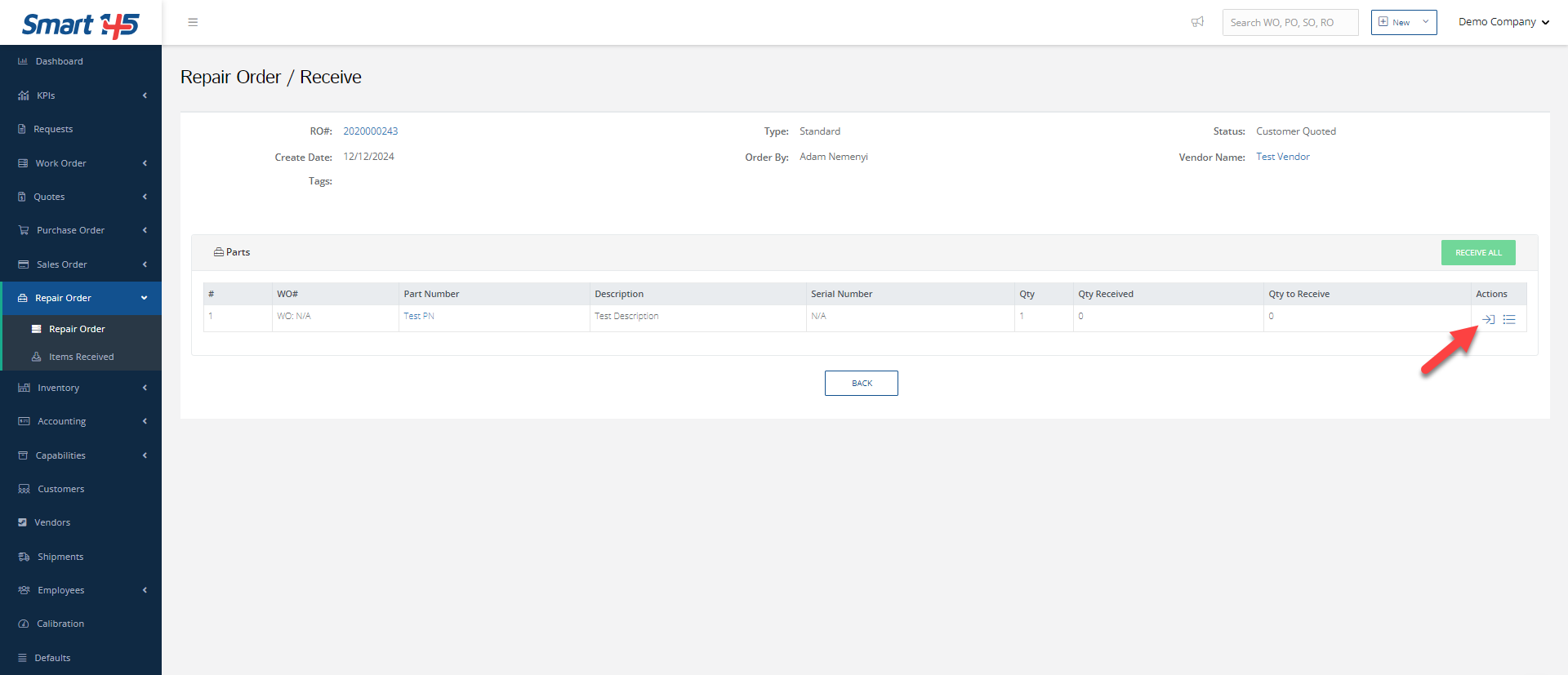Click the Smart 145 logo
This screenshot has width=1568, height=675.
click(80, 24)
